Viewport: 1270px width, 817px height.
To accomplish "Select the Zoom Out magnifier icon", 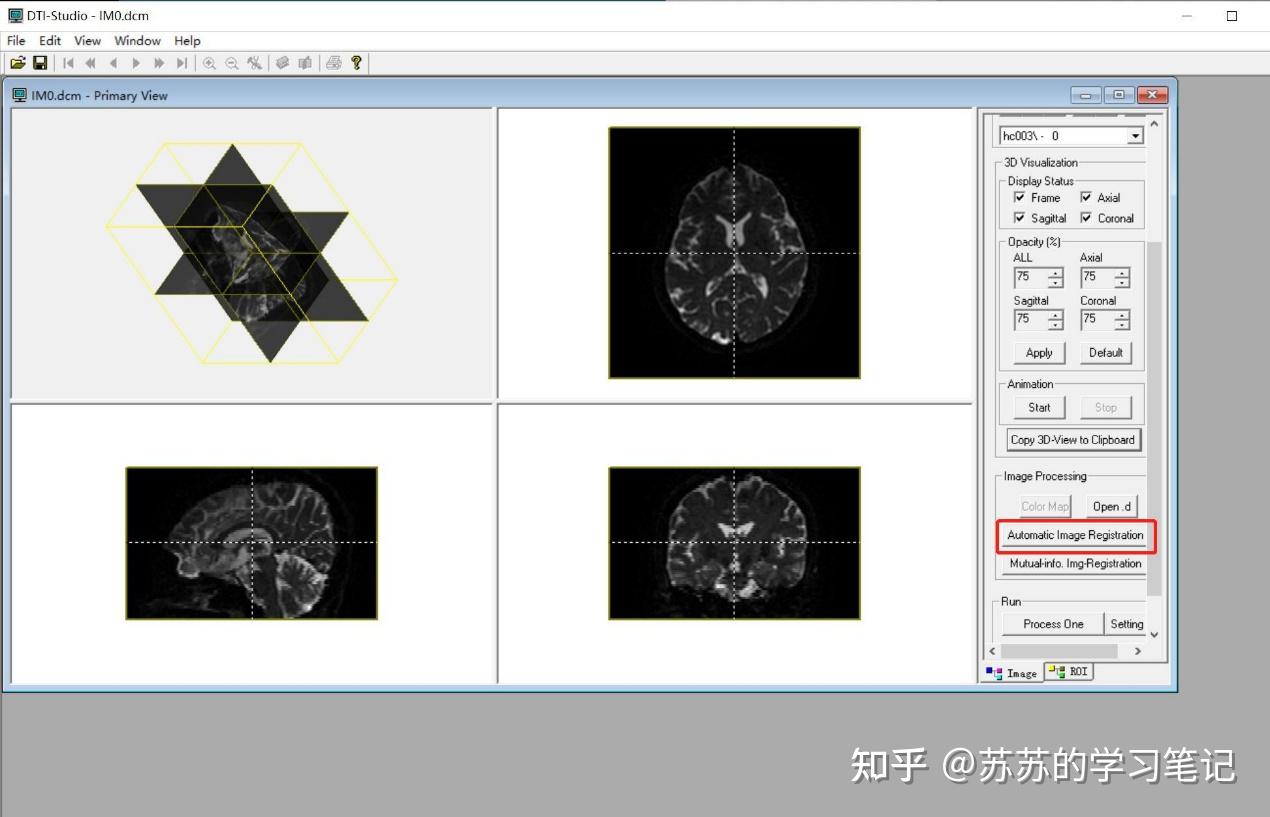I will click(231, 62).
